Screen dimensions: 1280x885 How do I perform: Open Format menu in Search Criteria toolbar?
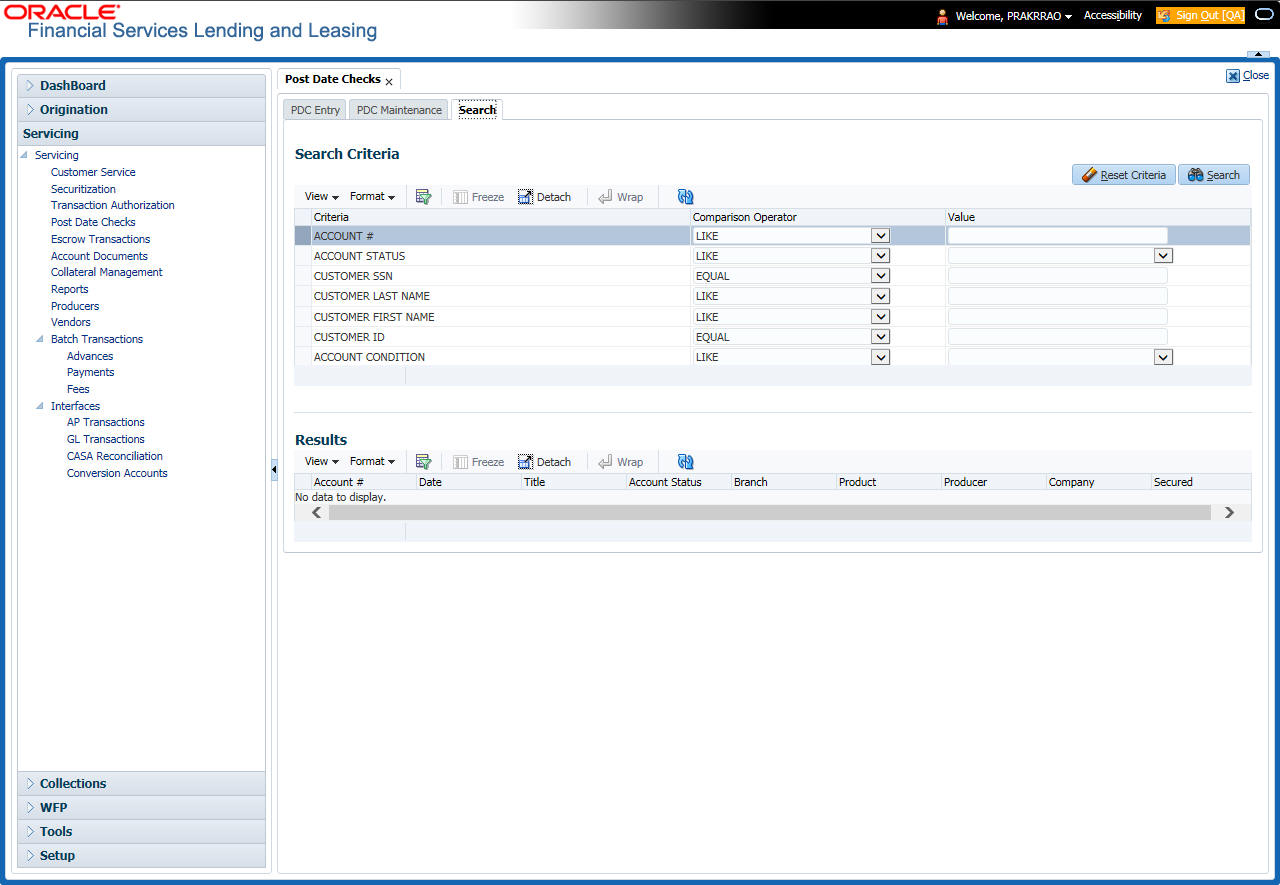[x=372, y=197]
